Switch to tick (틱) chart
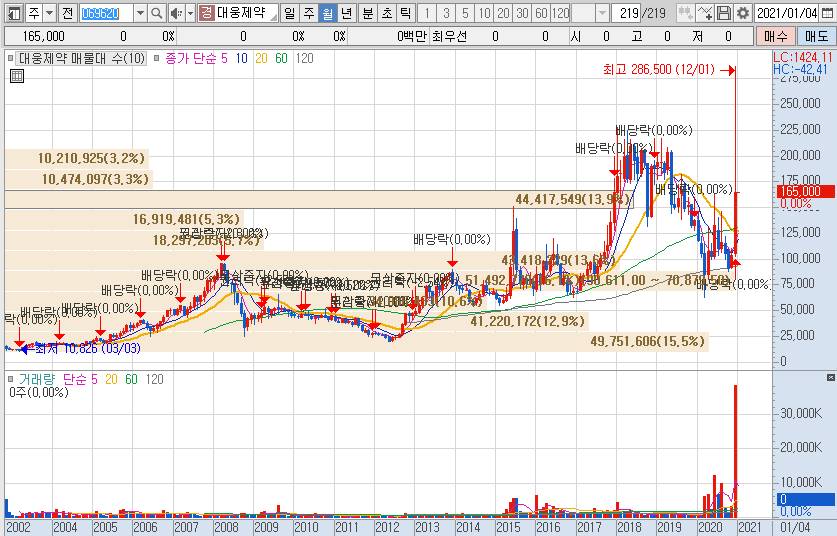Screen dimensions: 837x536 (x=406, y=13)
